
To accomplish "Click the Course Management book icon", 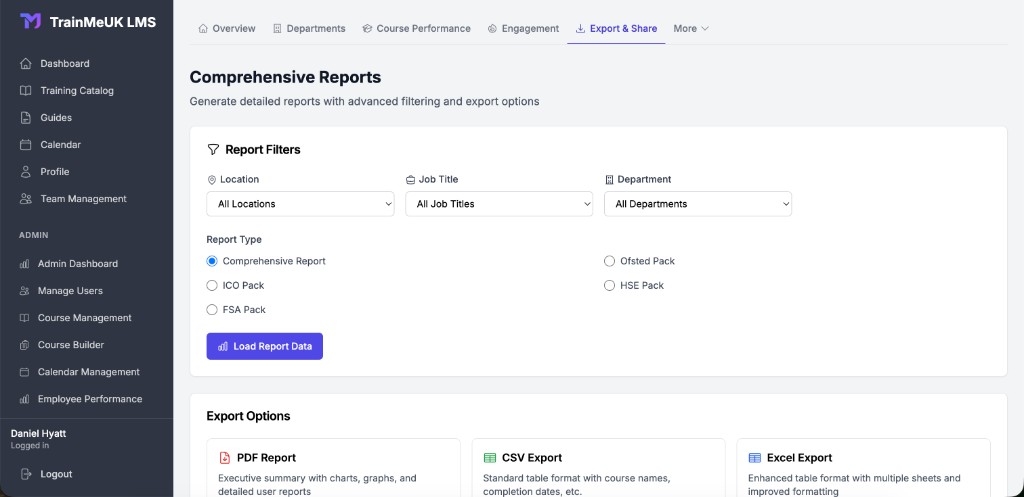I will [x=24, y=318].
